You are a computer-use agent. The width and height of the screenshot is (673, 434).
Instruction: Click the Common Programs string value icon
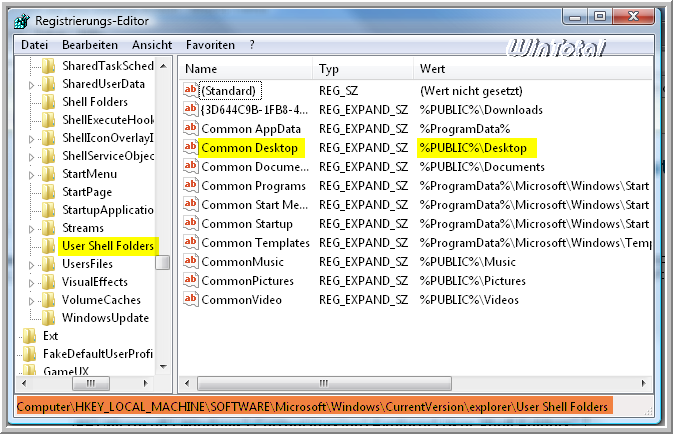(x=191, y=185)
